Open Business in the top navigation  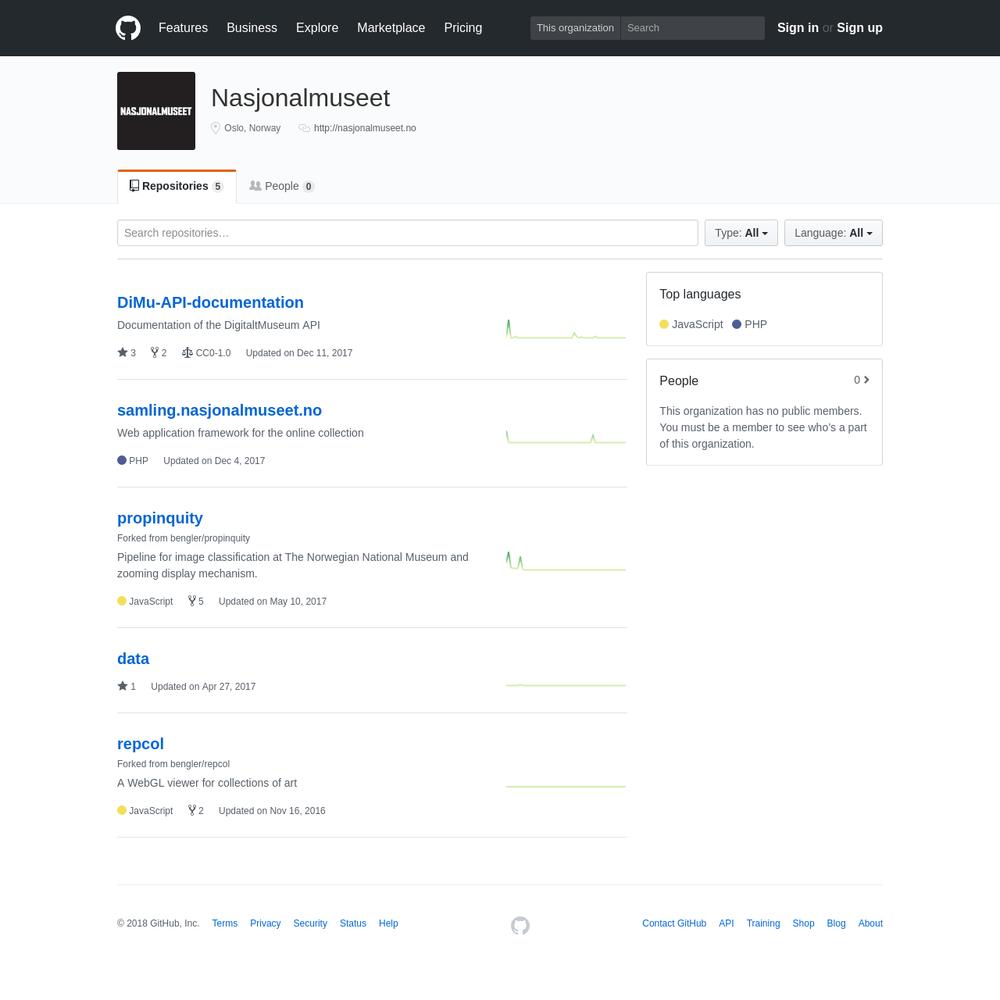[x=252, y=28]
